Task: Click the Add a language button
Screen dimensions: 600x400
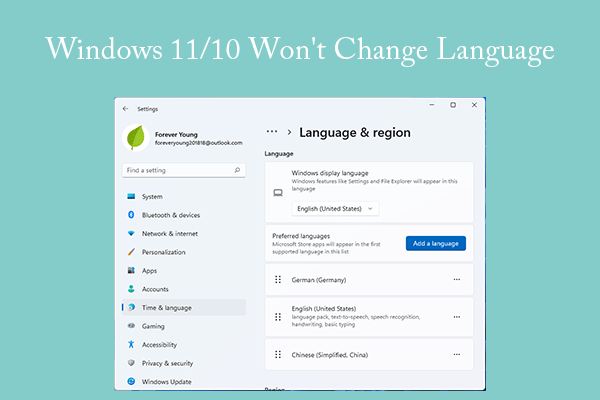Action: (436, 243)
